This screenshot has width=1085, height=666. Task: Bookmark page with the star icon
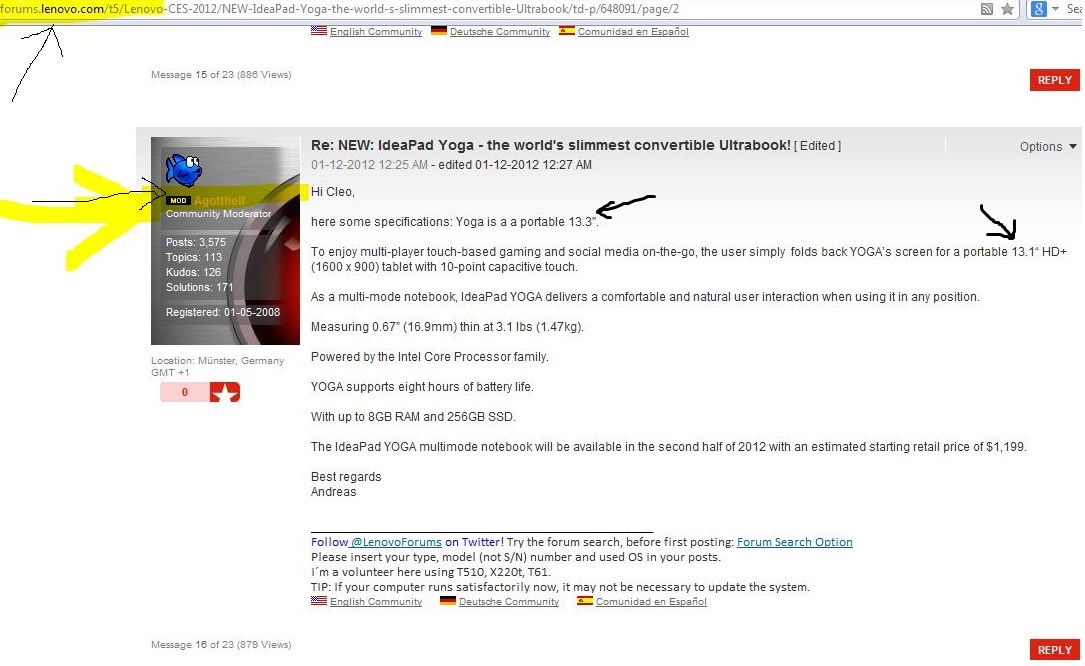pos(1008,9)
